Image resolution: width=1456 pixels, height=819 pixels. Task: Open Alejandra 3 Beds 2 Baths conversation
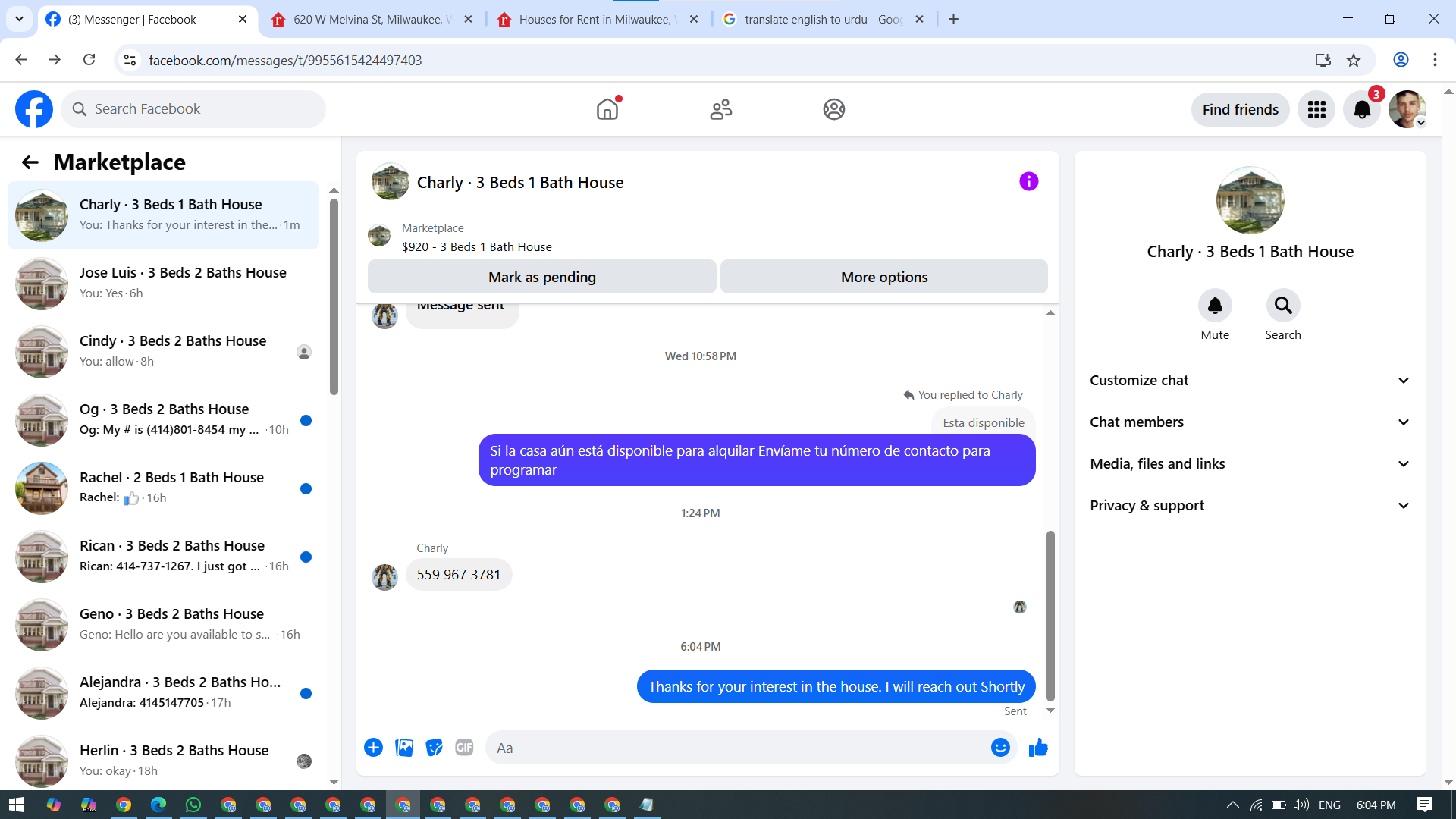[163, 692]
